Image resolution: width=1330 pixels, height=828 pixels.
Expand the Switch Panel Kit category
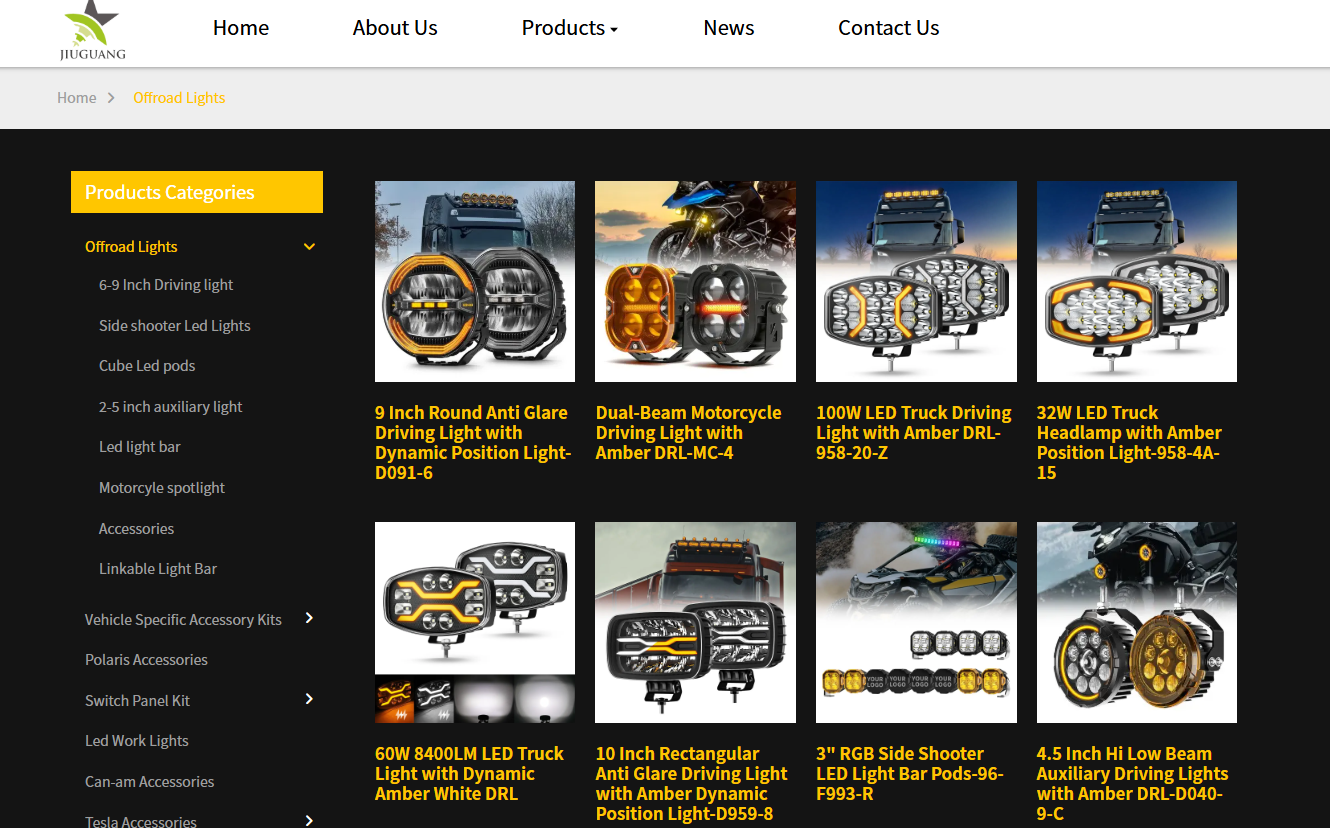coord(309,699)
